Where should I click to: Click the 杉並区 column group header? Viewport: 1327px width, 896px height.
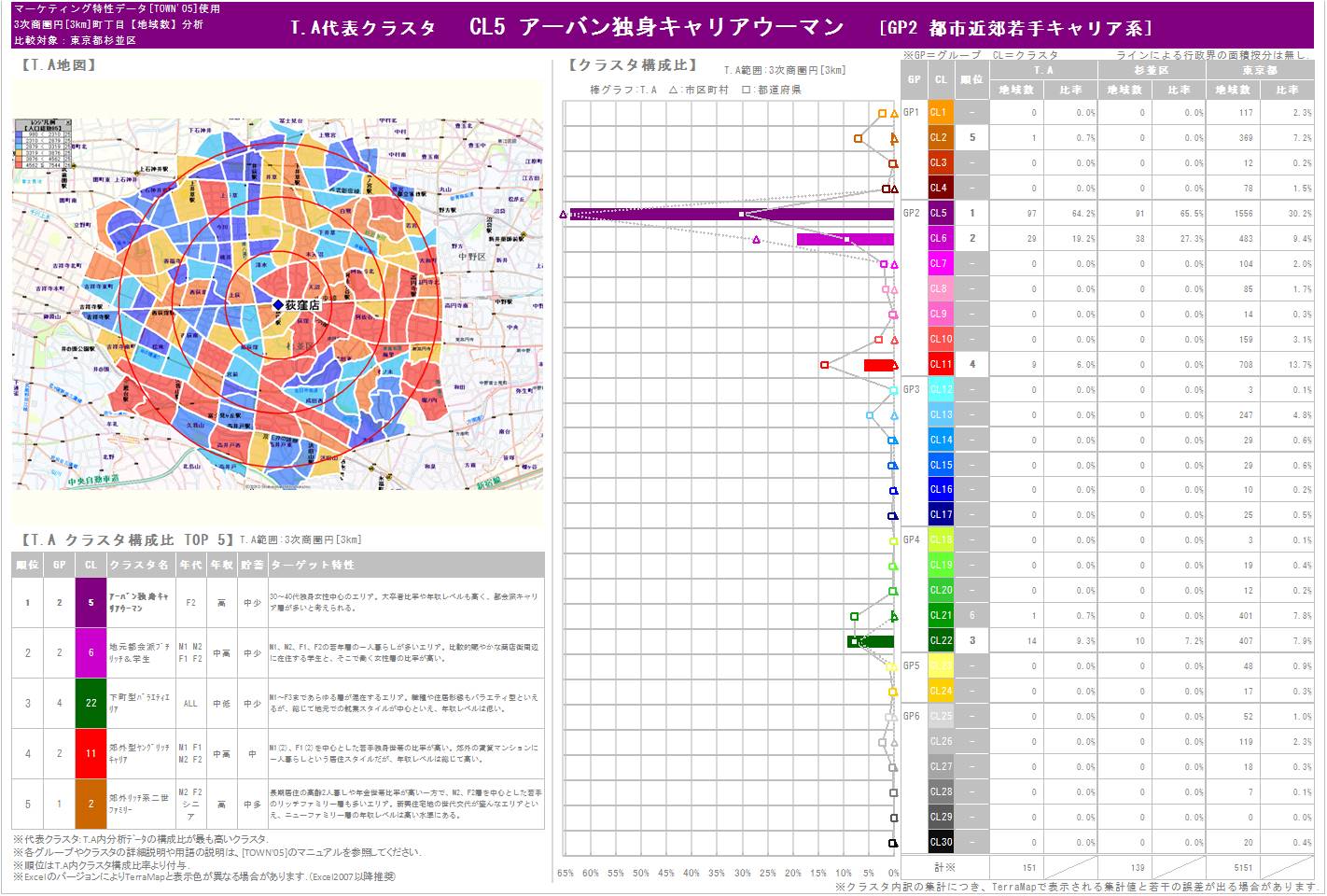(x=1152, y=70)
